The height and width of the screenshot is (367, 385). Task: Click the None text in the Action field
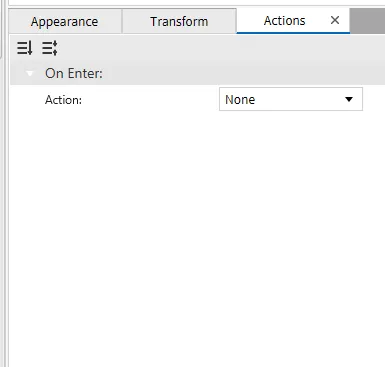click(x=240, y=99)
